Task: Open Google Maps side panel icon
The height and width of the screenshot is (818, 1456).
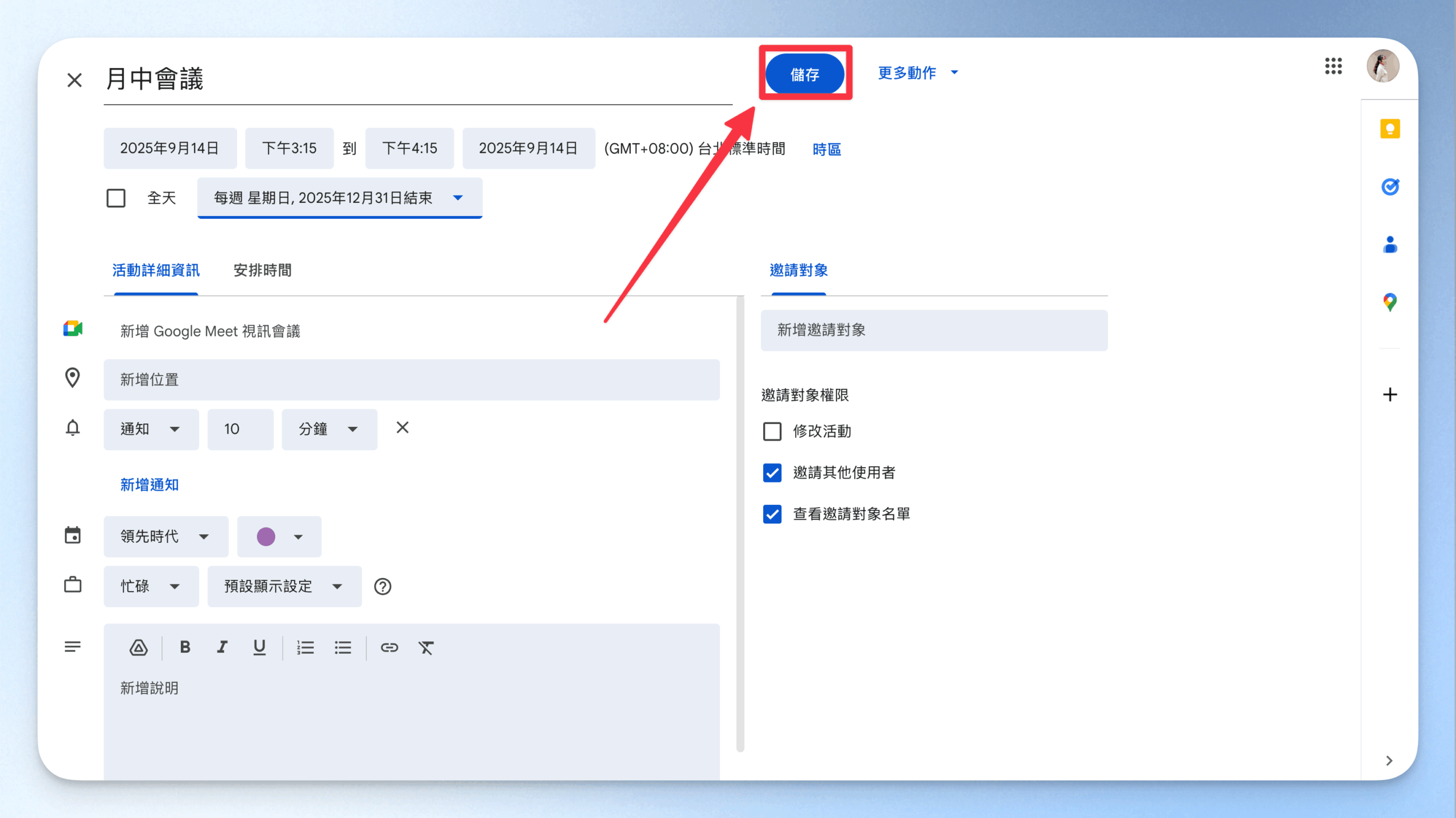Action: click(1389, 302)
